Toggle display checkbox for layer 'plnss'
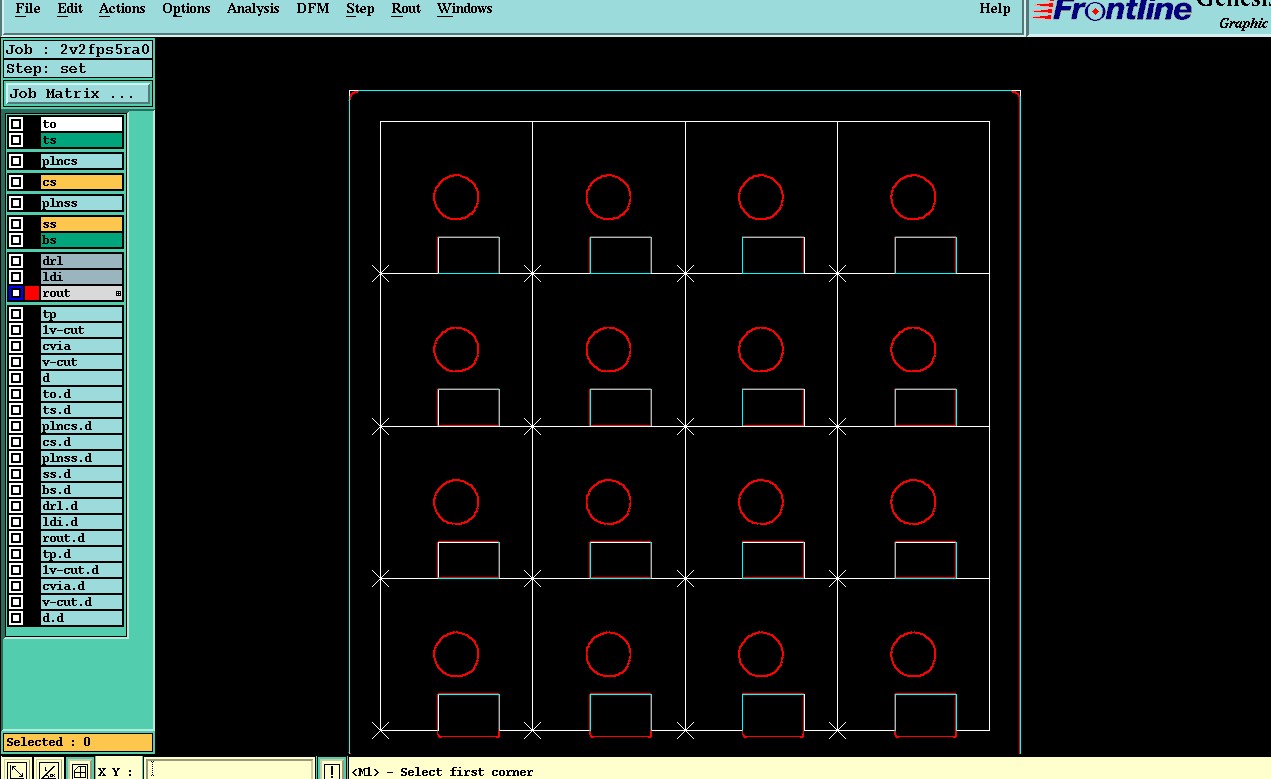 pos(16,204)
